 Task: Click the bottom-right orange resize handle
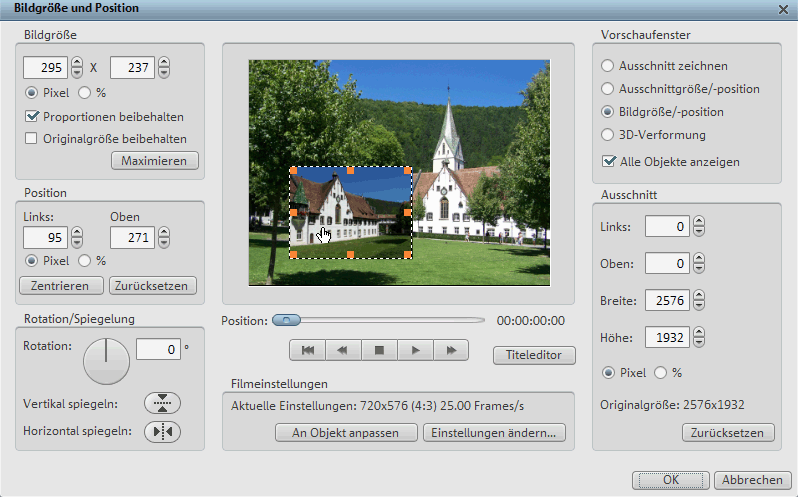(408, 254)
